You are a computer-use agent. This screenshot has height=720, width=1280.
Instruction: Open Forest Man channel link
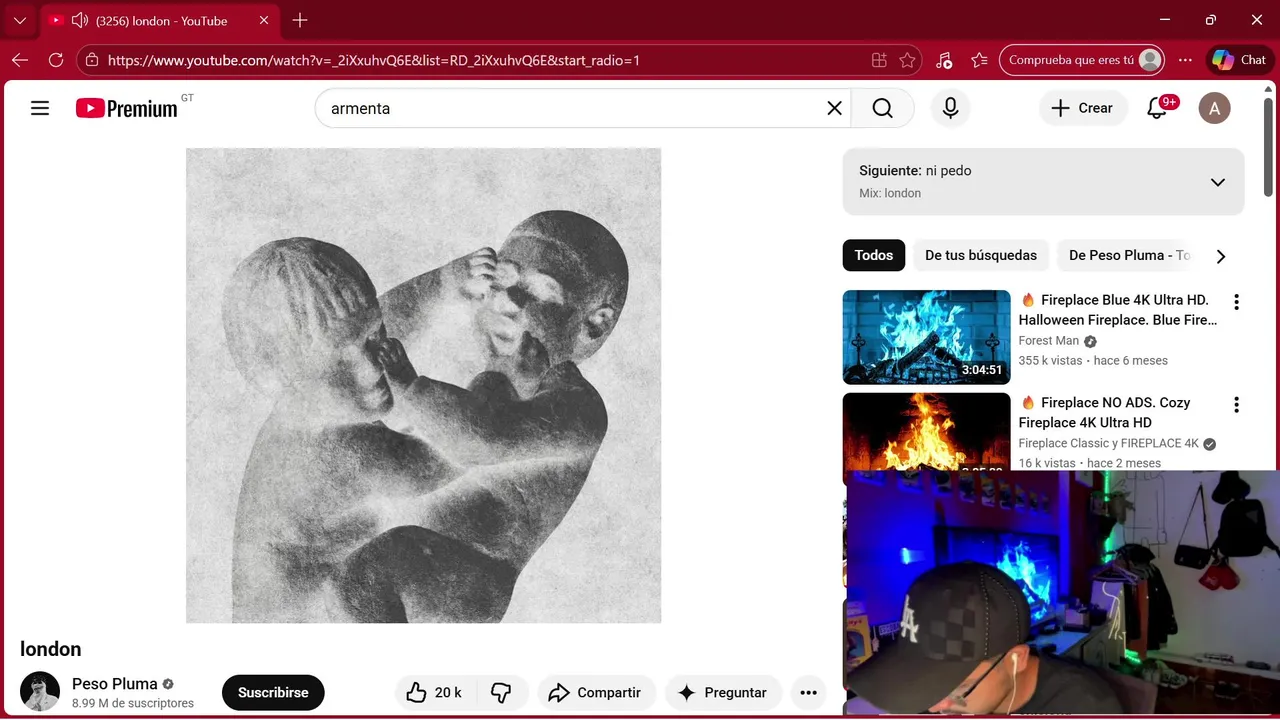(x=1048, y=341)
